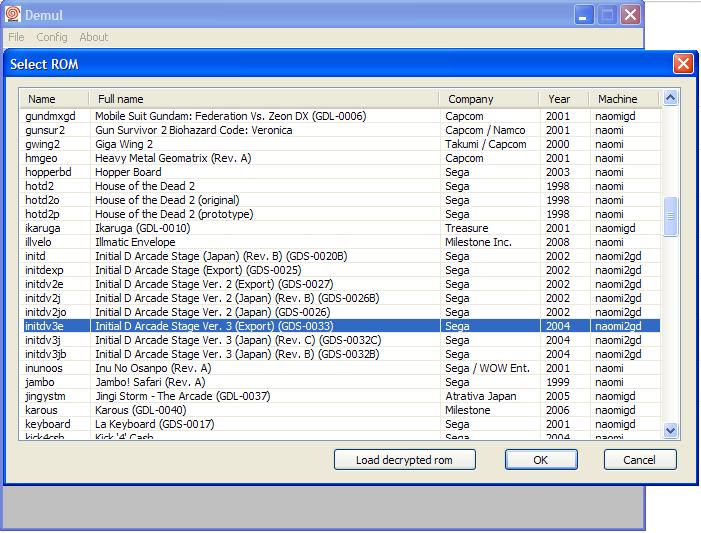Sort list by Full name column header
The height and width of the screenshot is (533, 701).
[x=264, y=99]
